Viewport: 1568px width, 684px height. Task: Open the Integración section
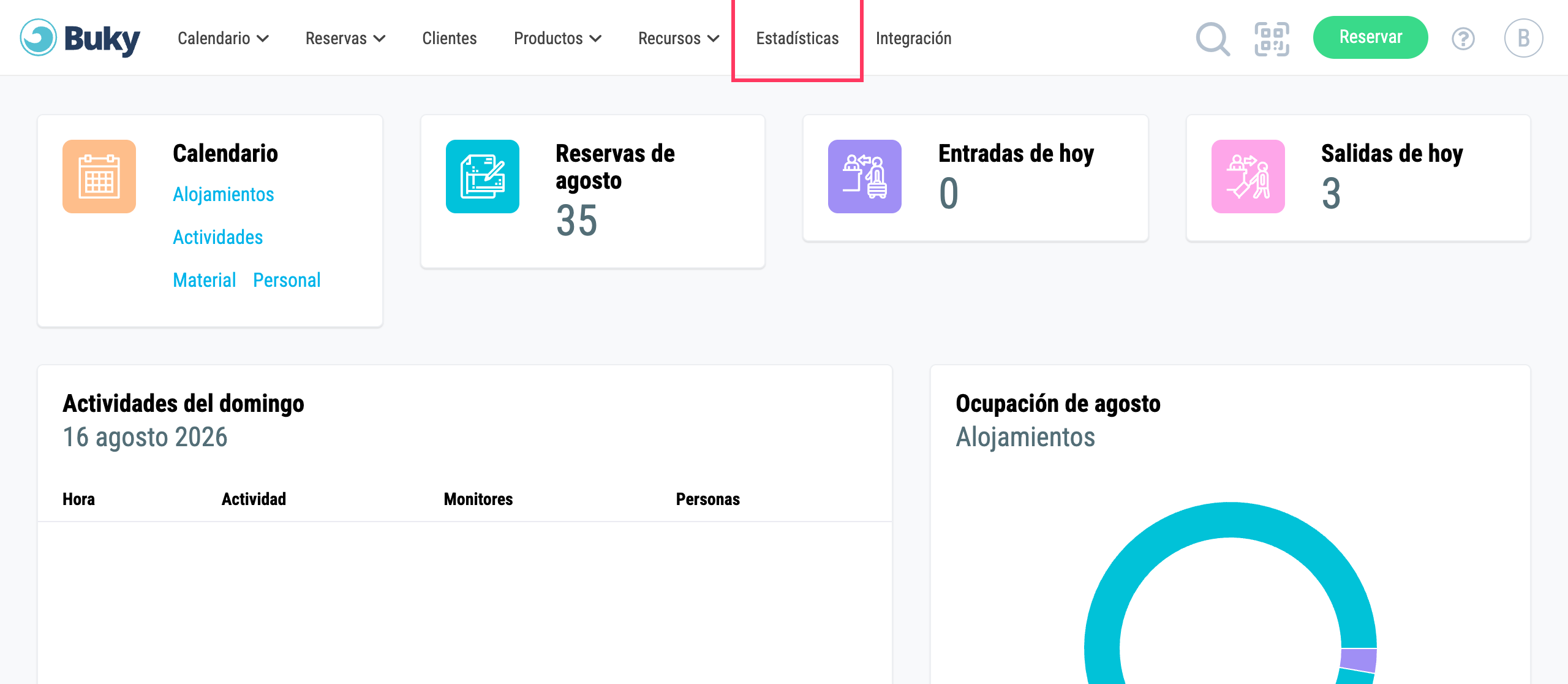(x=913, y=38)
